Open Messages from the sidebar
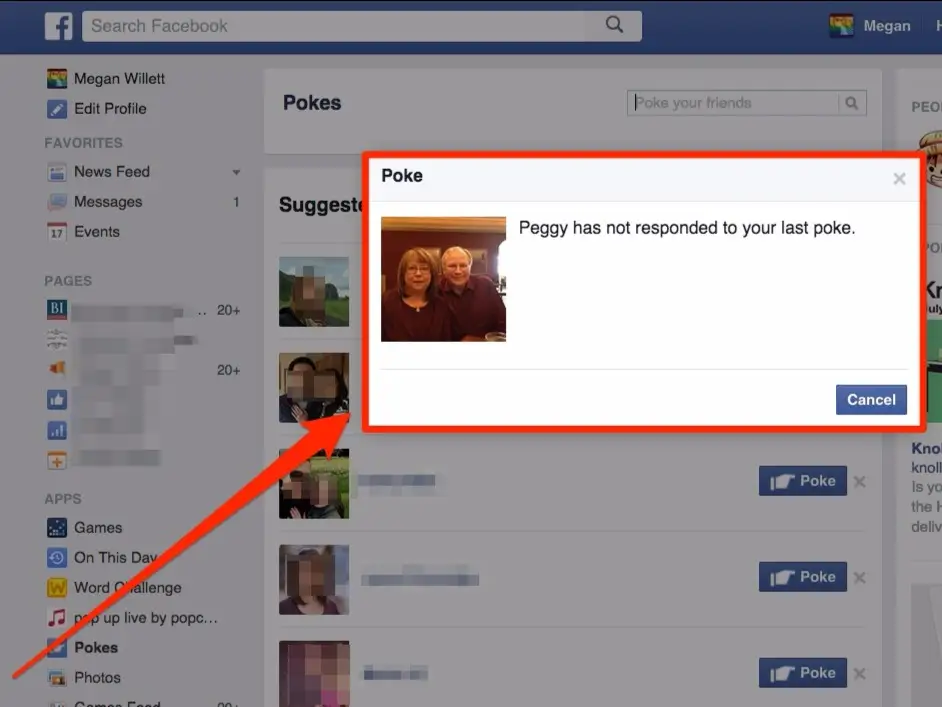The height and width of the screenshot is (707, 942). [x=108, y=202]
